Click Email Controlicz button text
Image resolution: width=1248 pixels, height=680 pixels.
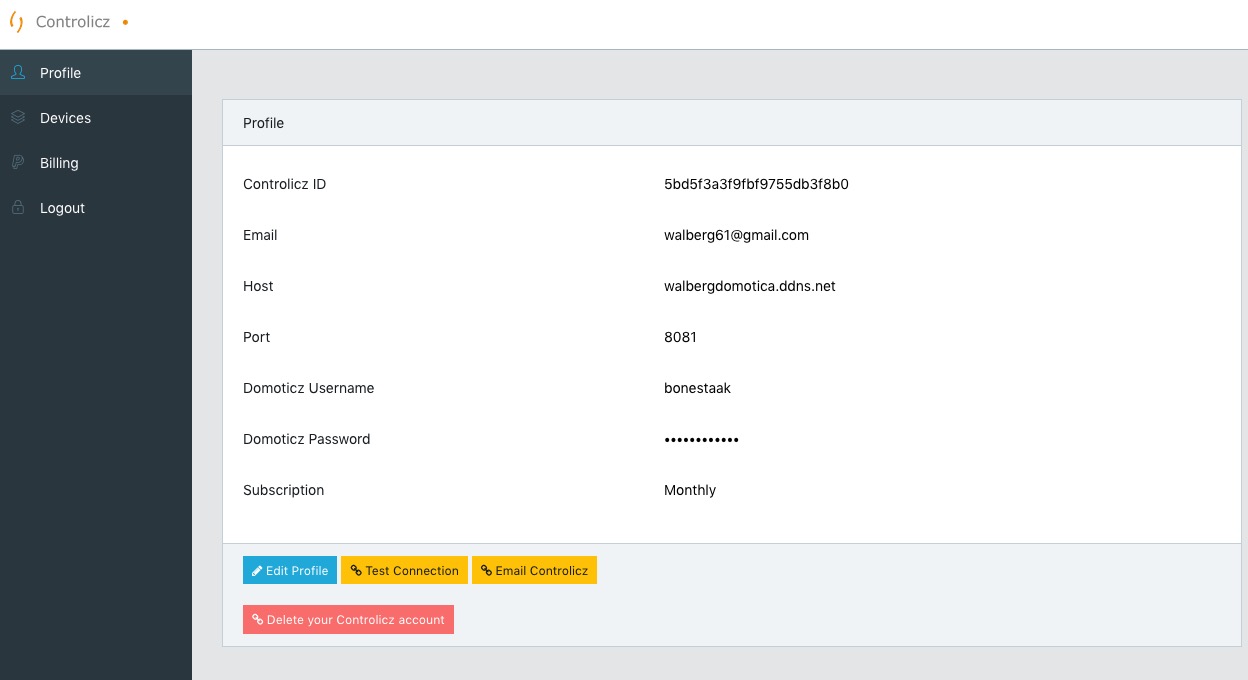pos(542,570)
